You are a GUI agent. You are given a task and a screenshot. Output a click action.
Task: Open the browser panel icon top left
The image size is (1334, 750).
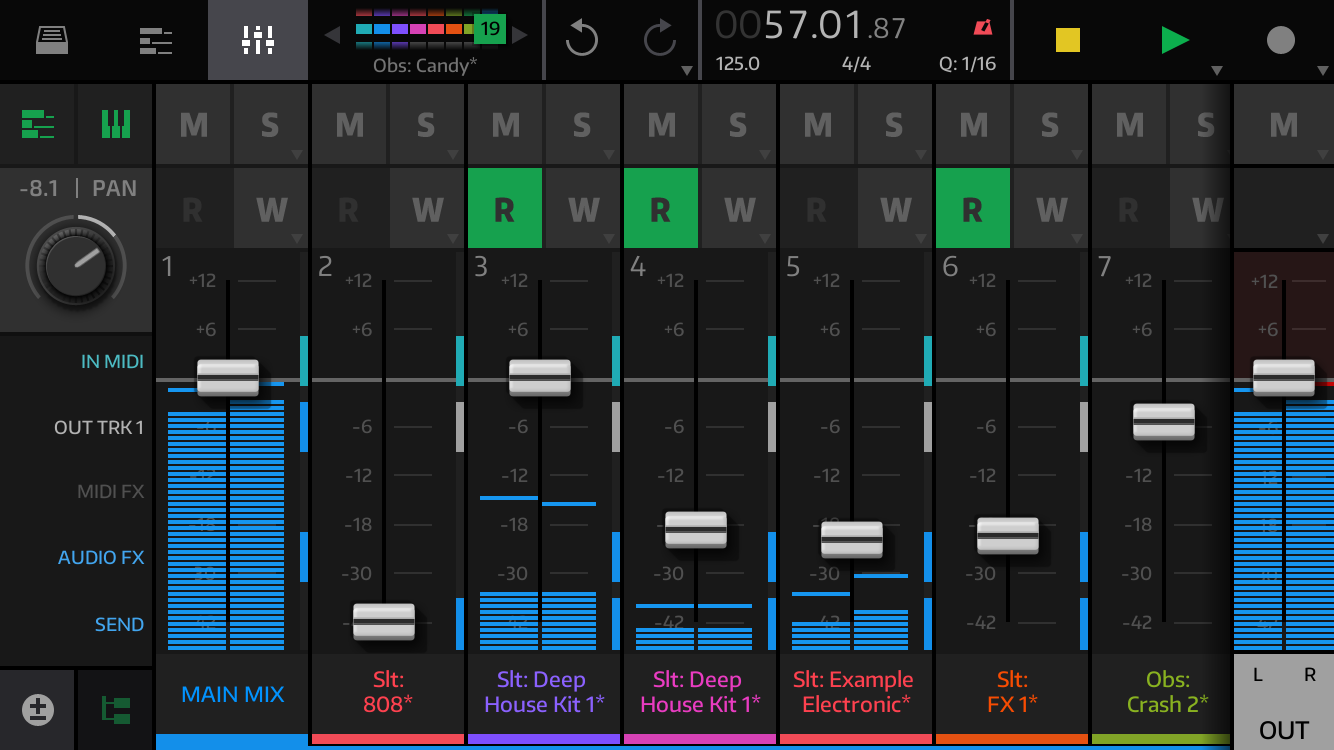click(51, 41)
